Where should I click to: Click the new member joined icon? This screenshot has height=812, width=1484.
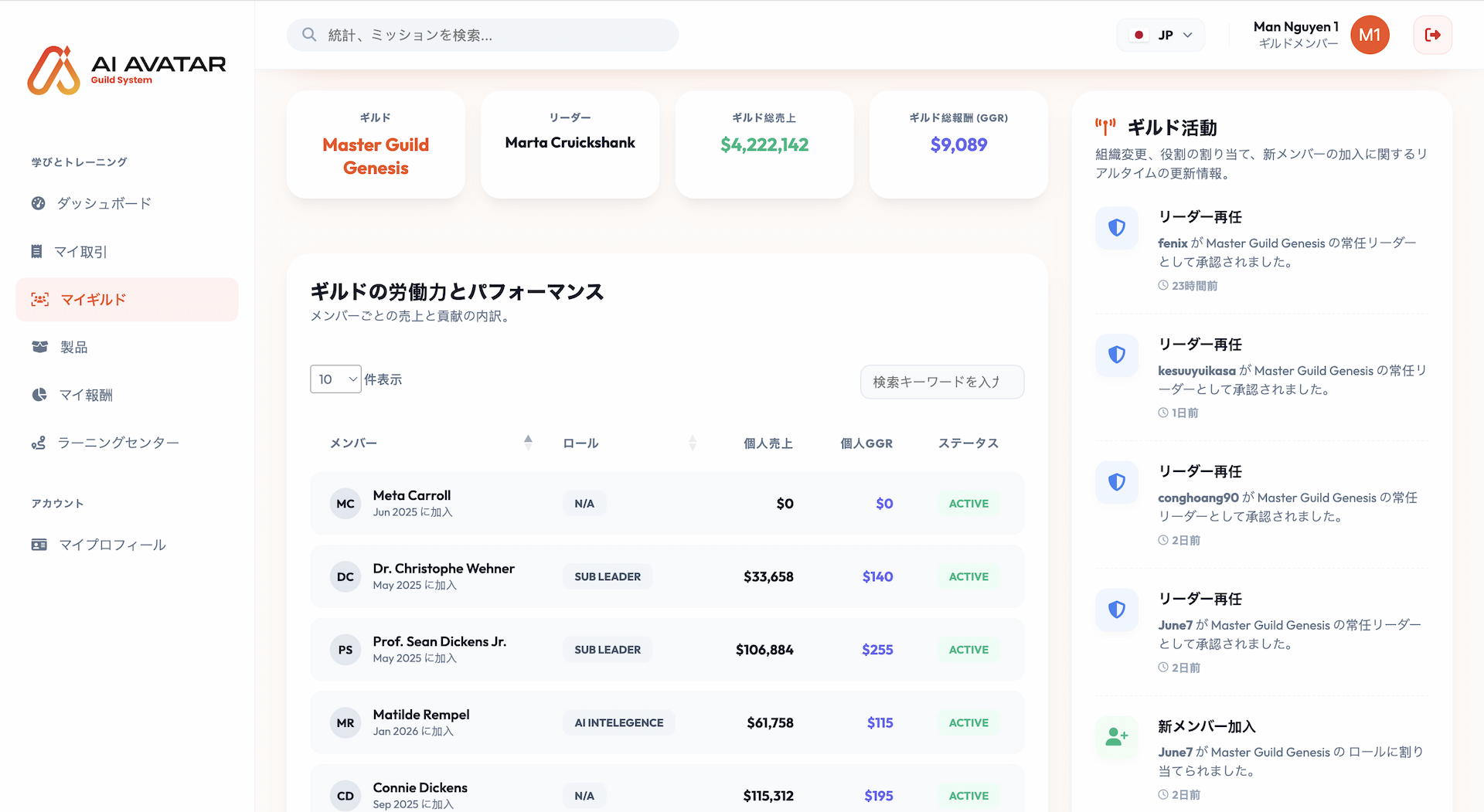(1116, 737)
